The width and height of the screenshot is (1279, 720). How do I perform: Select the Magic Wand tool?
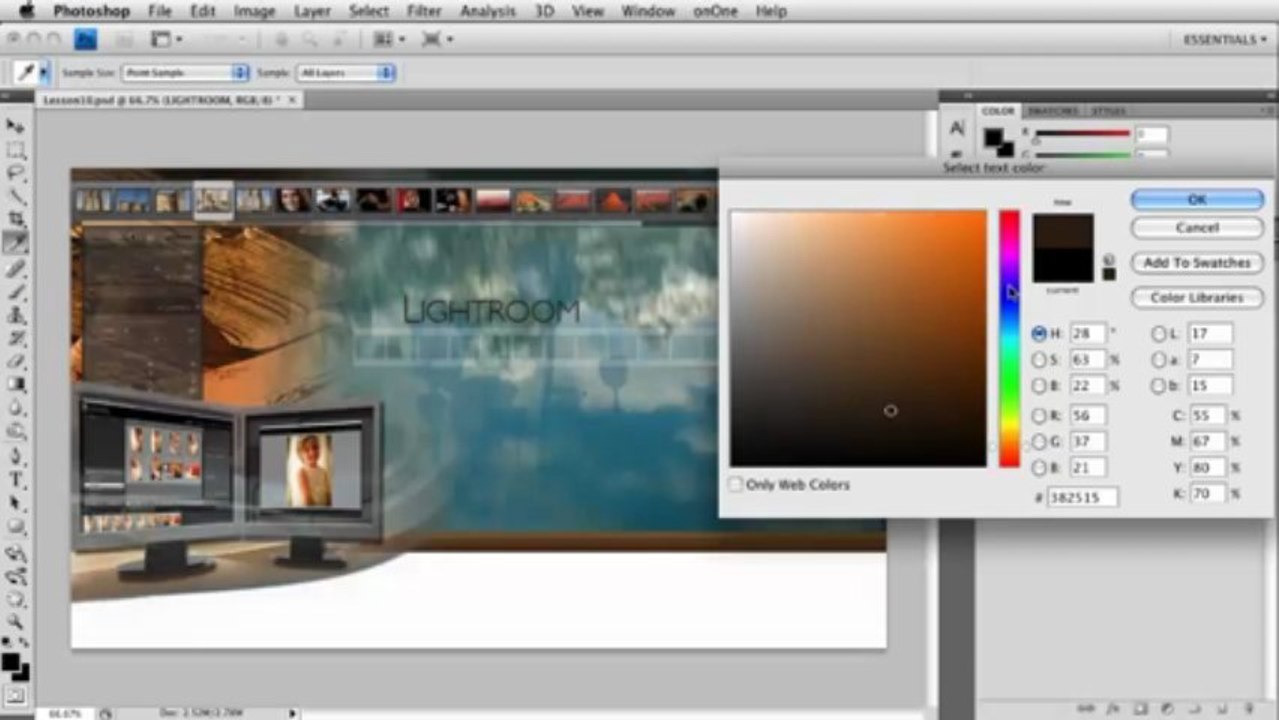click(x=15, y=196)
